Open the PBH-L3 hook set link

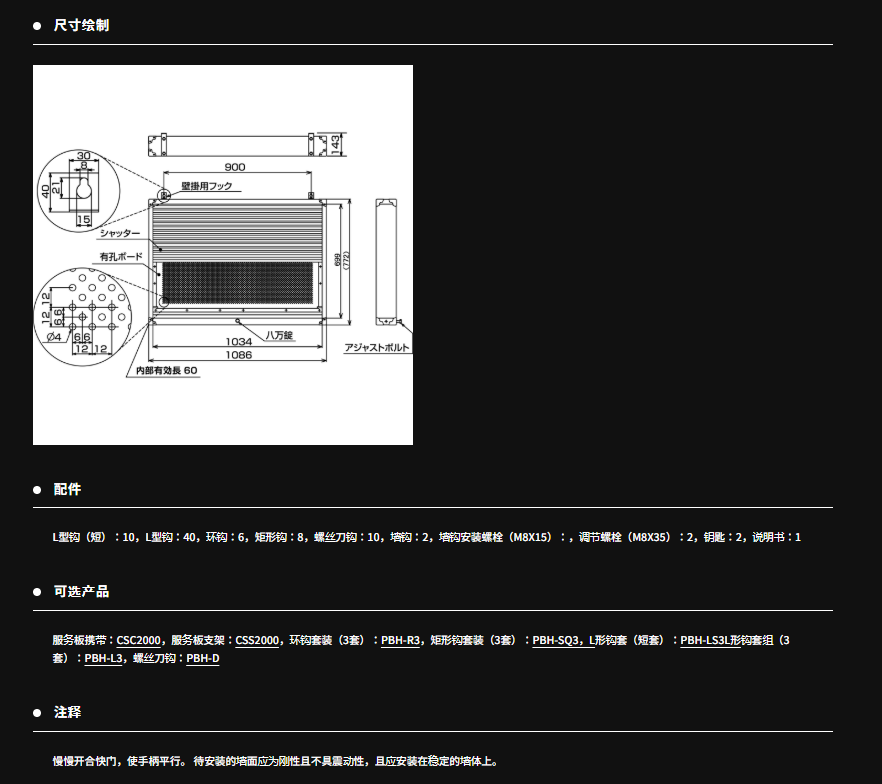point(104,659)
